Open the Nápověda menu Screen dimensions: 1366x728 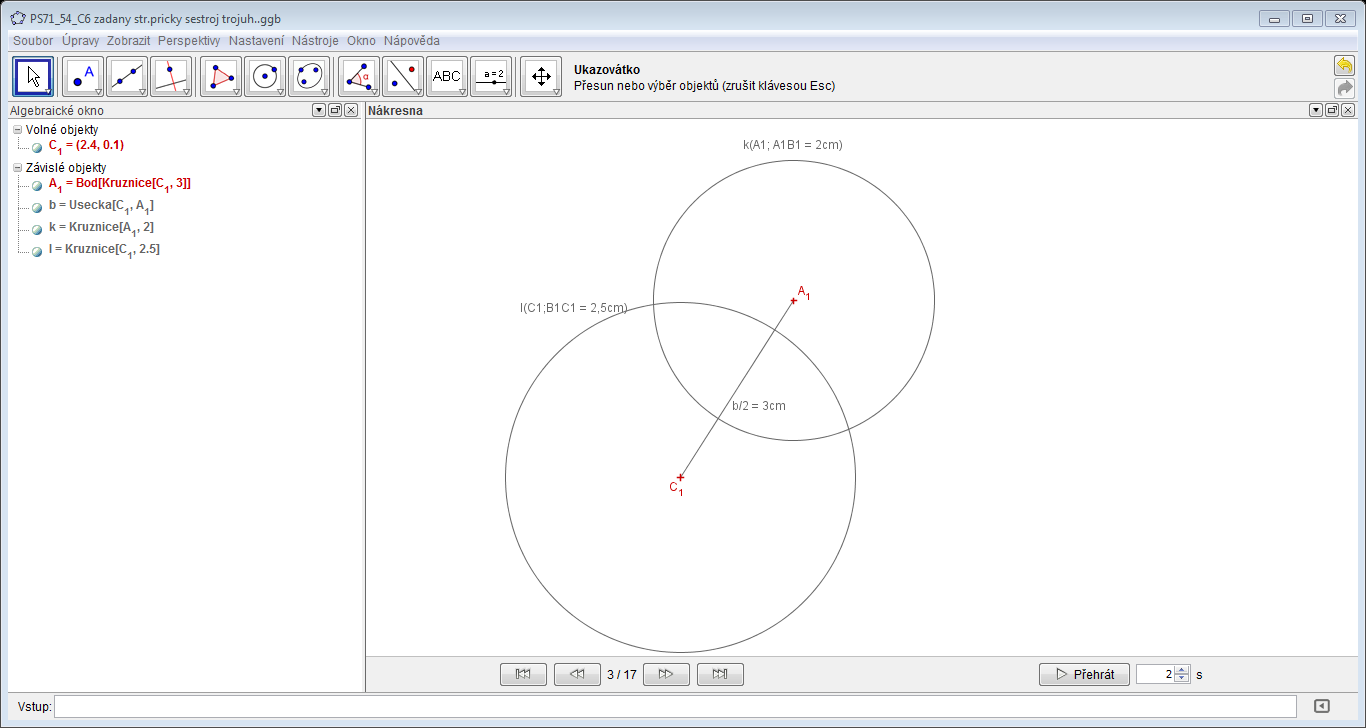(x=411, y=41)
